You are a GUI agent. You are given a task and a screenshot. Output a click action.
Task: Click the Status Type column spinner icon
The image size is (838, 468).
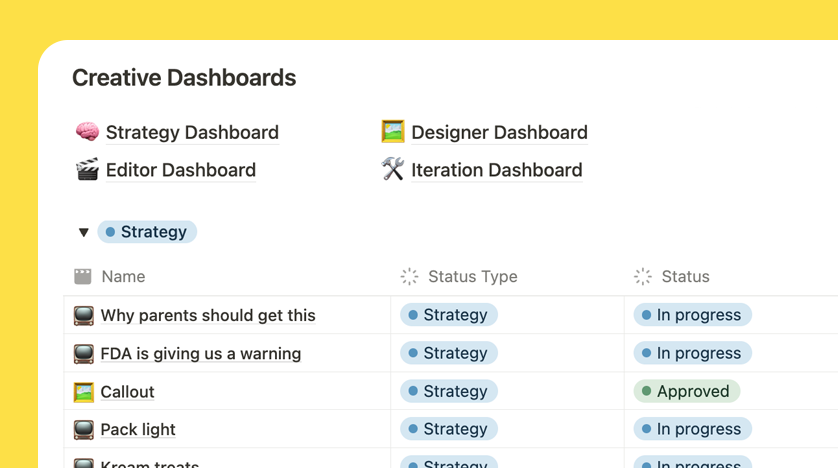pos(409,277)
